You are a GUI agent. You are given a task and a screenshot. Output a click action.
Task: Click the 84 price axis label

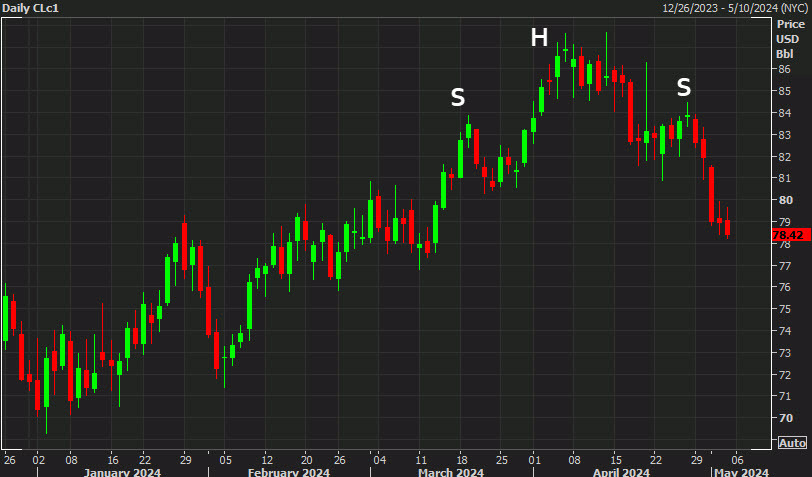pos(784,112)
